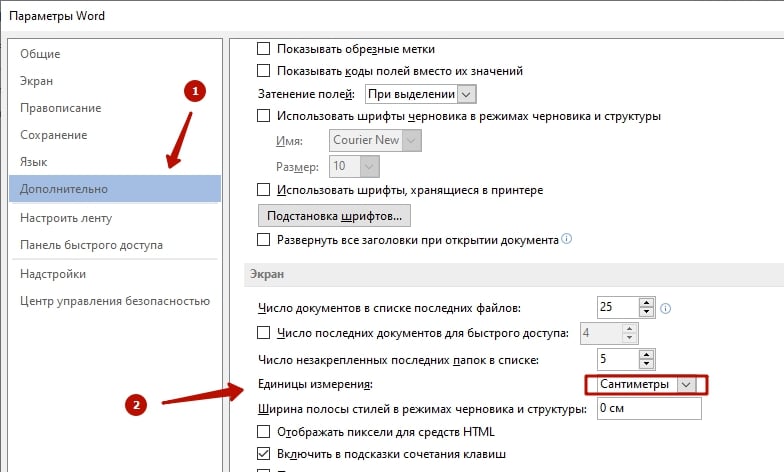Click info icon next to Развернуть все заголовки
The image size is (784, 472).
point(566,238)
